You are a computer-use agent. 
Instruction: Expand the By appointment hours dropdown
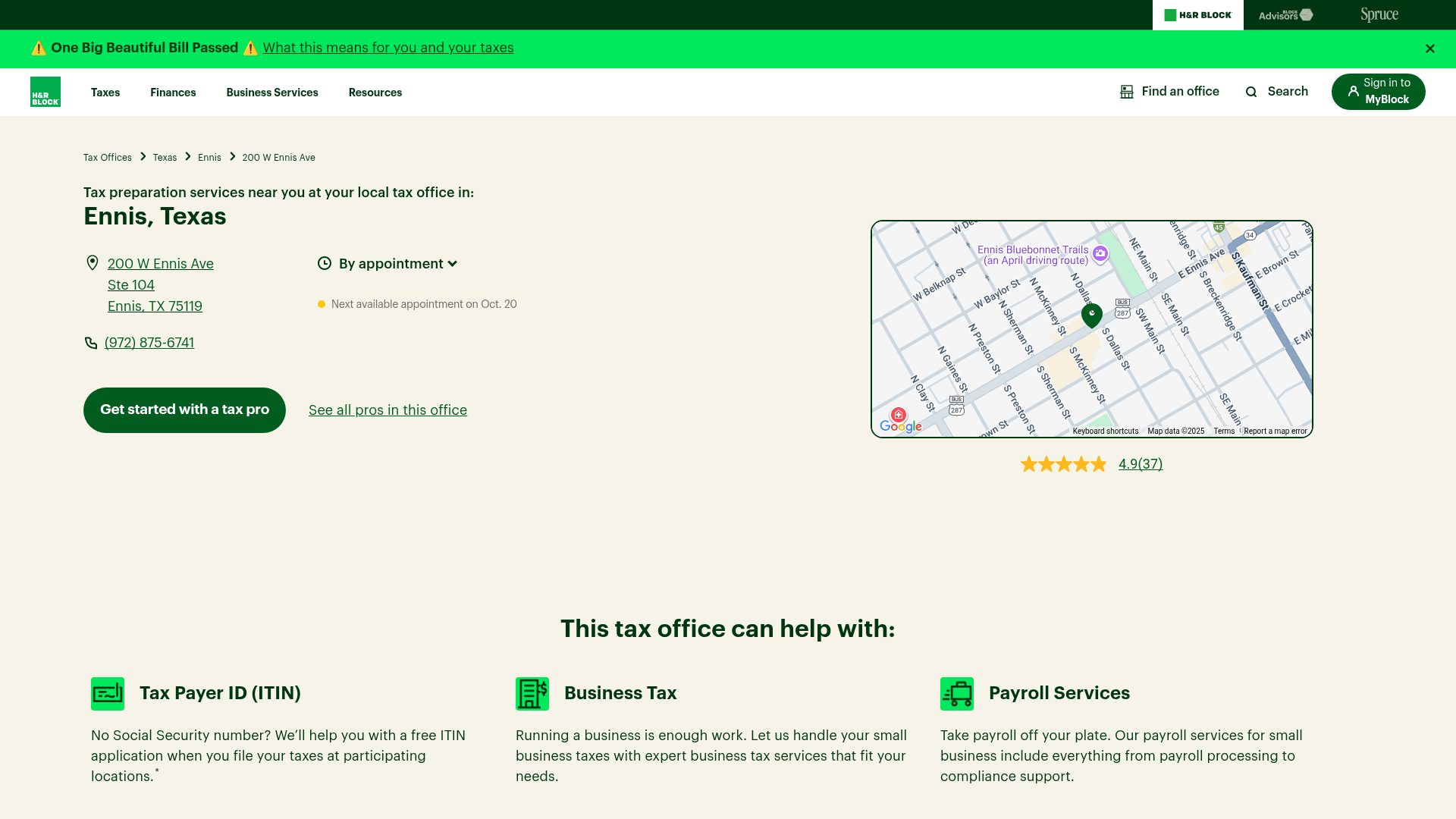397,264
